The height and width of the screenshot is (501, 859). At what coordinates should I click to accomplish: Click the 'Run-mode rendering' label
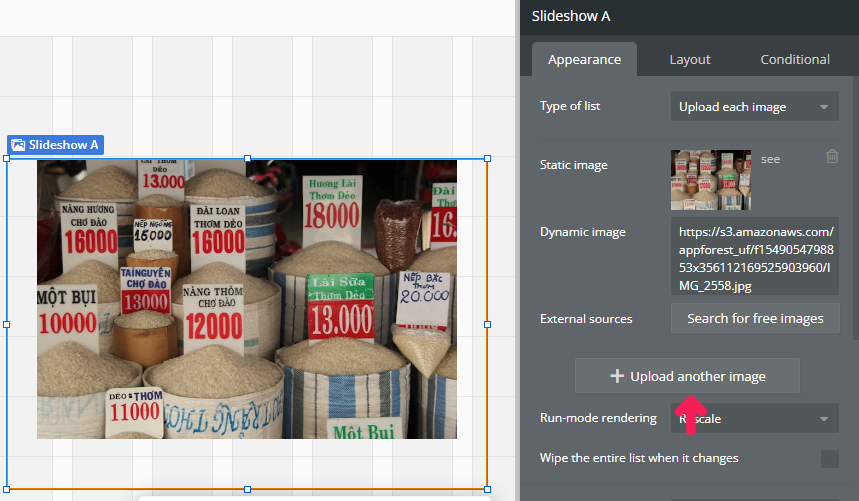(x=598, y=418)
